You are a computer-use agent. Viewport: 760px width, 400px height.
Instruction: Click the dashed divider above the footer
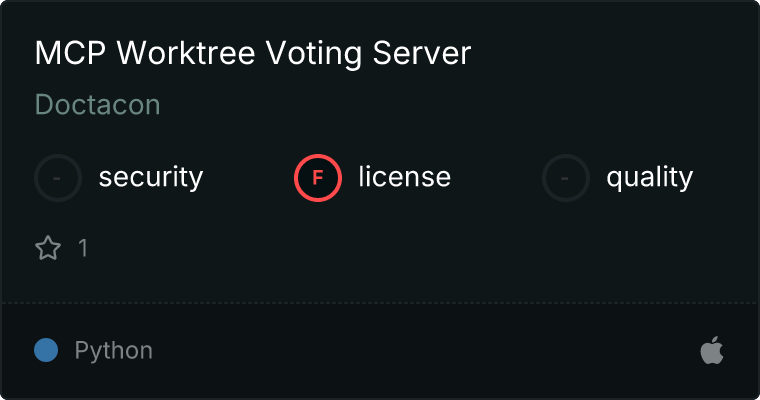[380, 302]
